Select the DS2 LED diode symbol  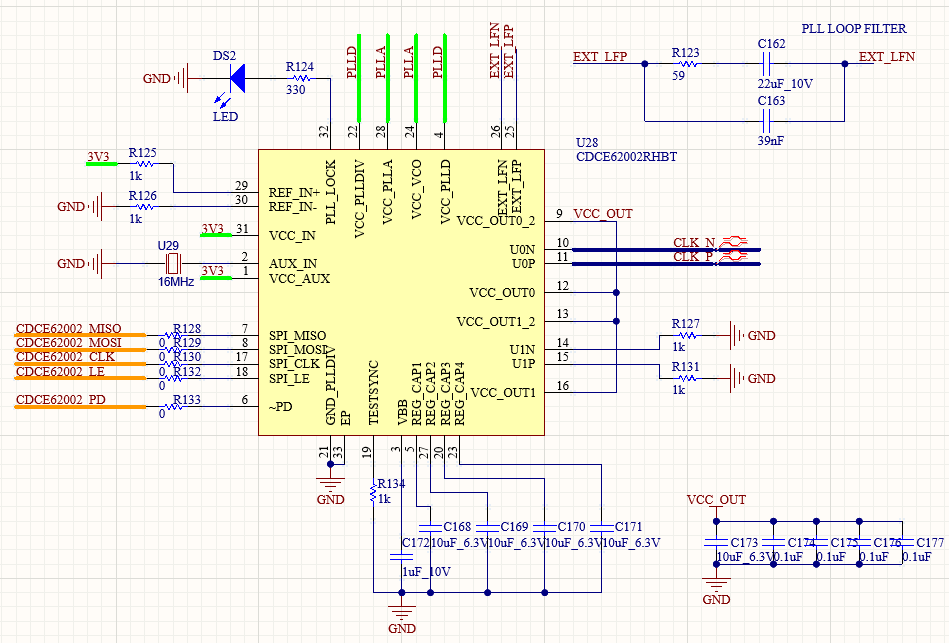237,79
